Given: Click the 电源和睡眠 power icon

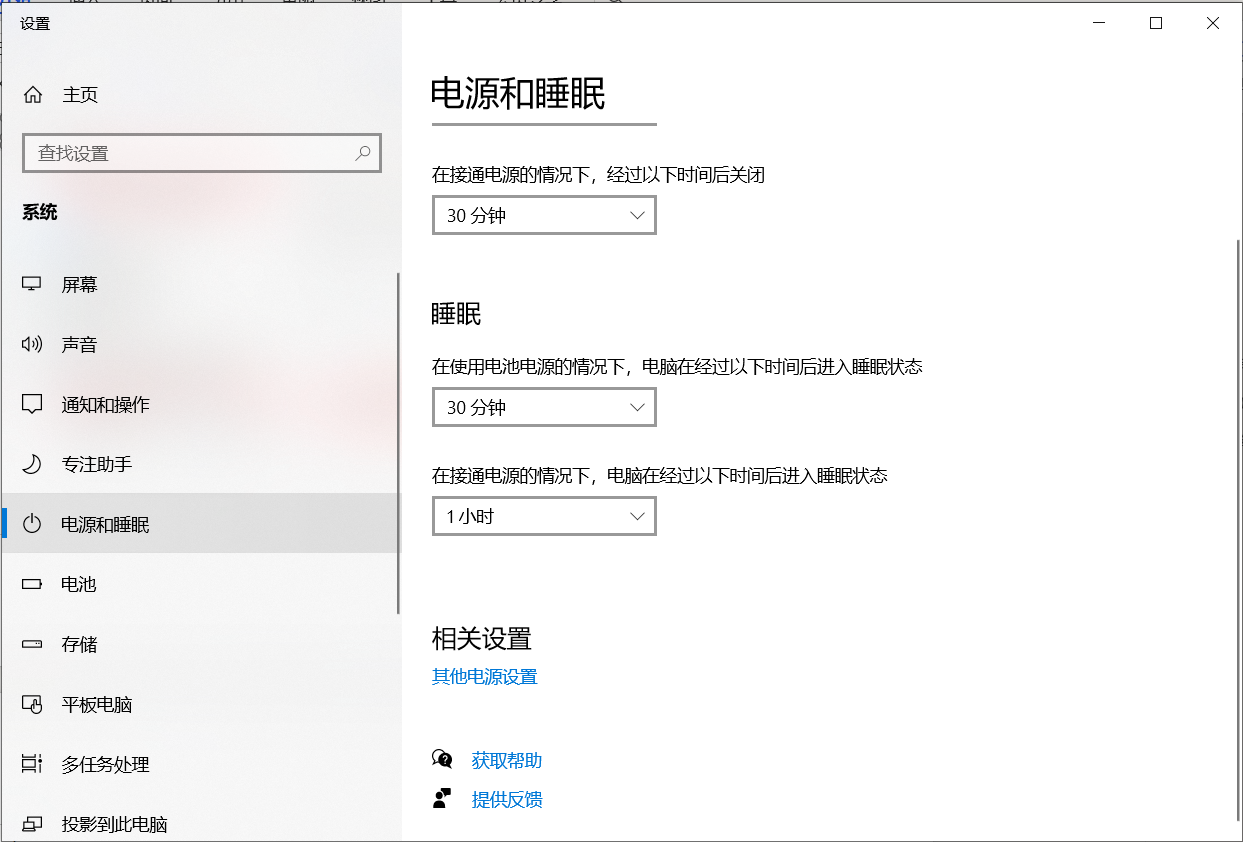Looking at the screenshot, I should [32, 525].
